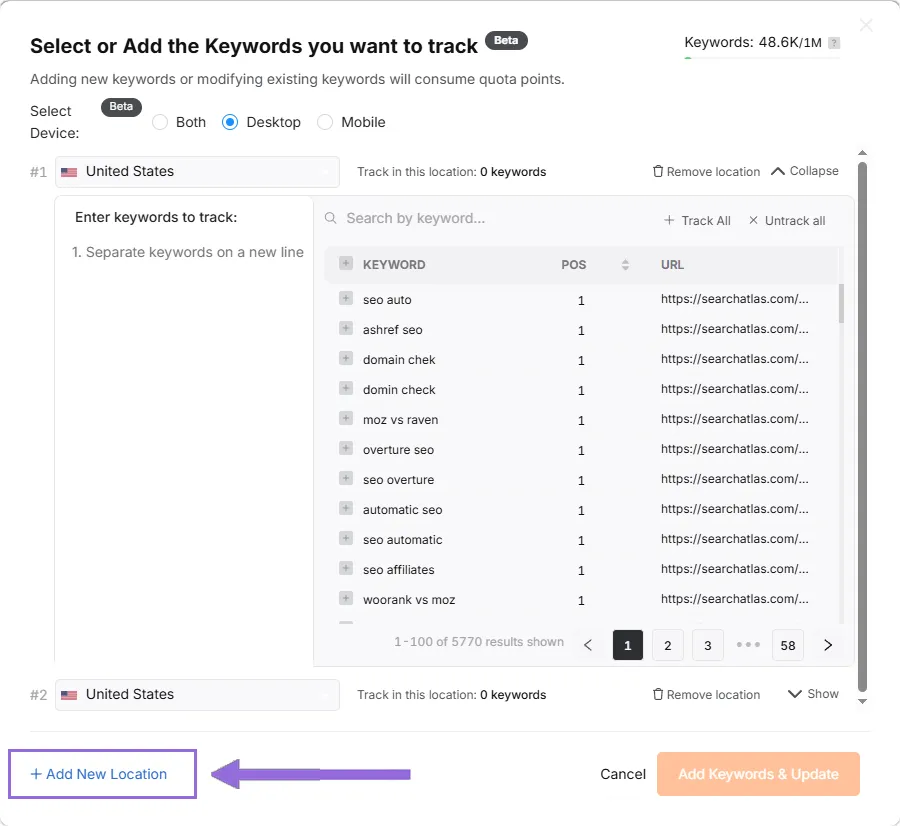Open the #1 United States location dropdown
The height and width of the screenshot is (826, 900).
[197, 172]
